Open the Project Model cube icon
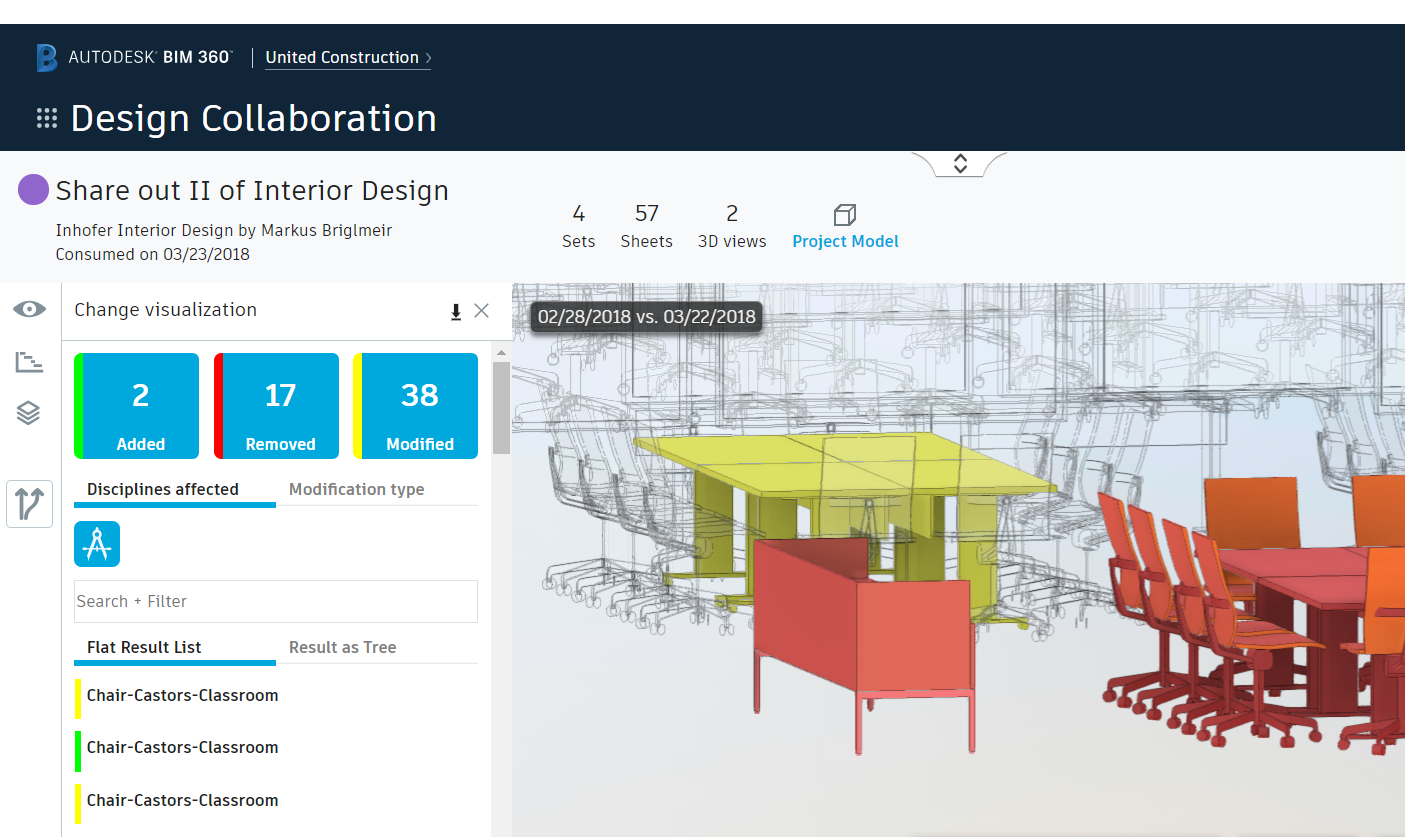 click(x=844, y=215)
